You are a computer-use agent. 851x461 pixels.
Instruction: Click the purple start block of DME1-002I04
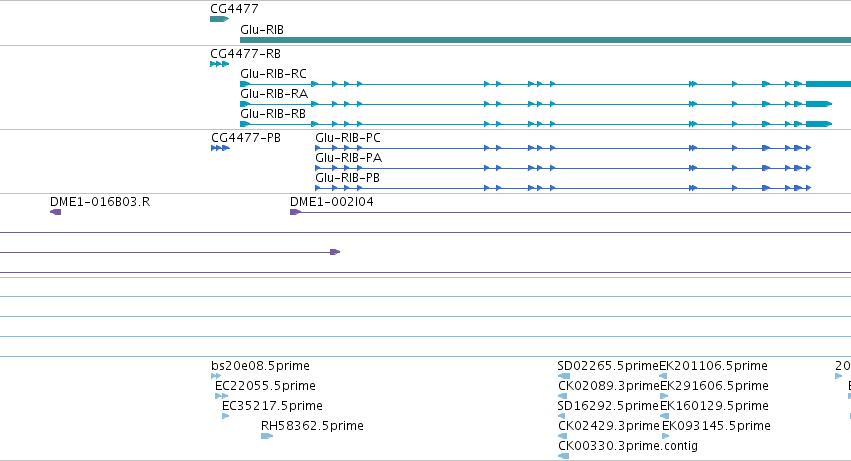click(x=295, y=212)
